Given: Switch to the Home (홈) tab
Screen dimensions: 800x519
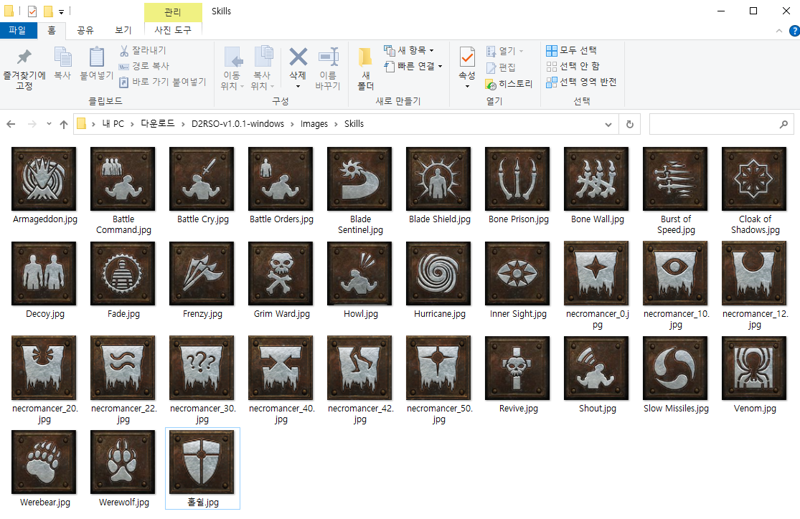Looking at the screenshot, I should coord(52,31).
